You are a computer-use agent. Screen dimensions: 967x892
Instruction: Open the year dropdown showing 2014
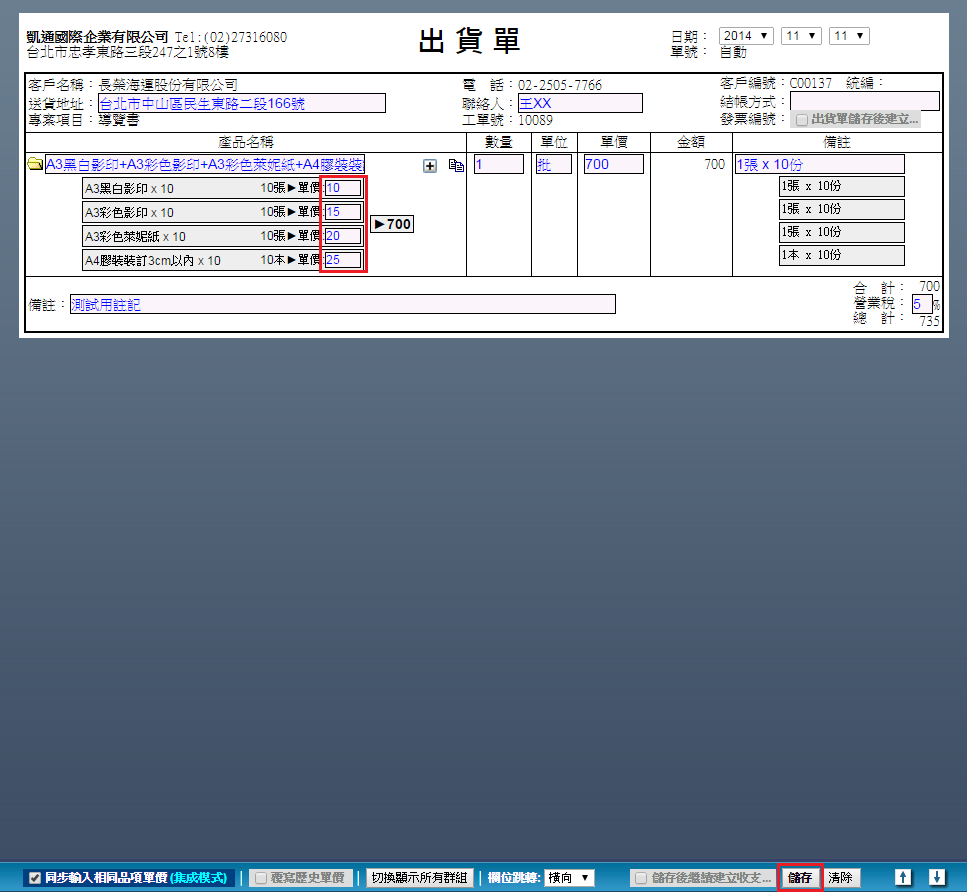point(746,36)
